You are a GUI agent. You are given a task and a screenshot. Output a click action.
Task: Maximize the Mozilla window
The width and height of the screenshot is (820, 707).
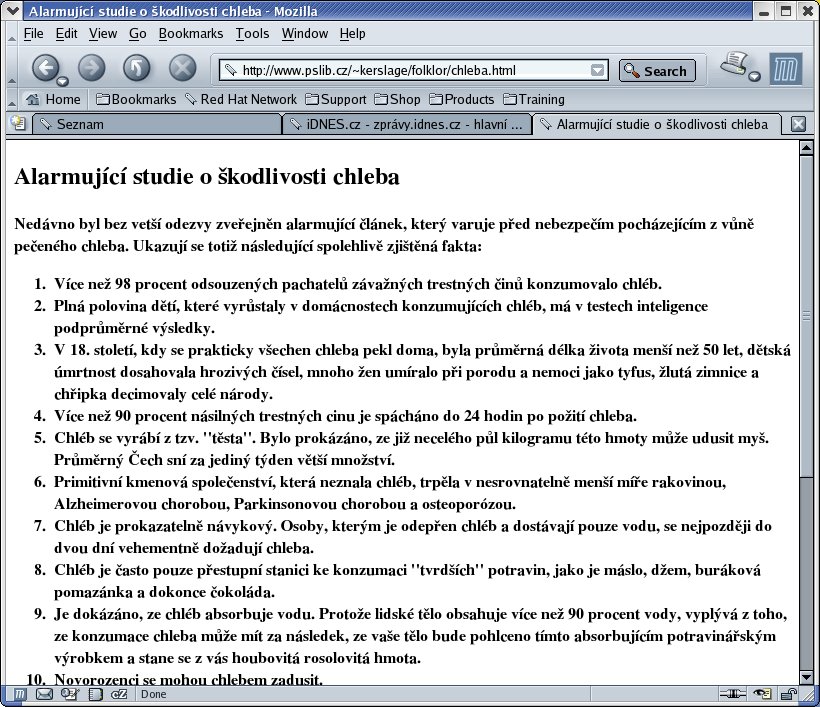[x=786, y=11]
